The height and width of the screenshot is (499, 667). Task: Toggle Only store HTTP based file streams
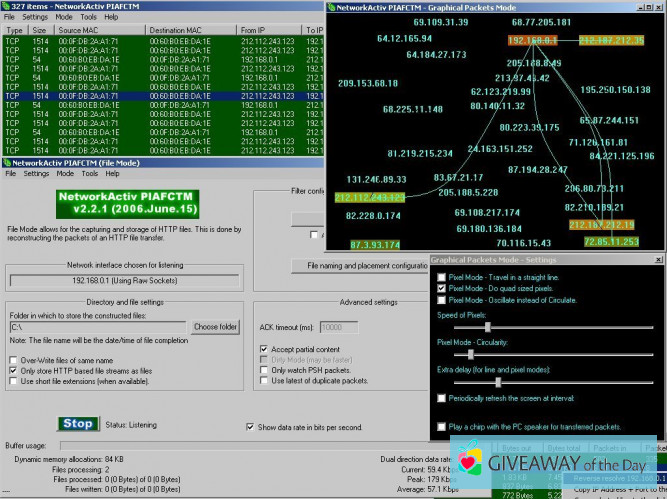[x=12, y=370]
